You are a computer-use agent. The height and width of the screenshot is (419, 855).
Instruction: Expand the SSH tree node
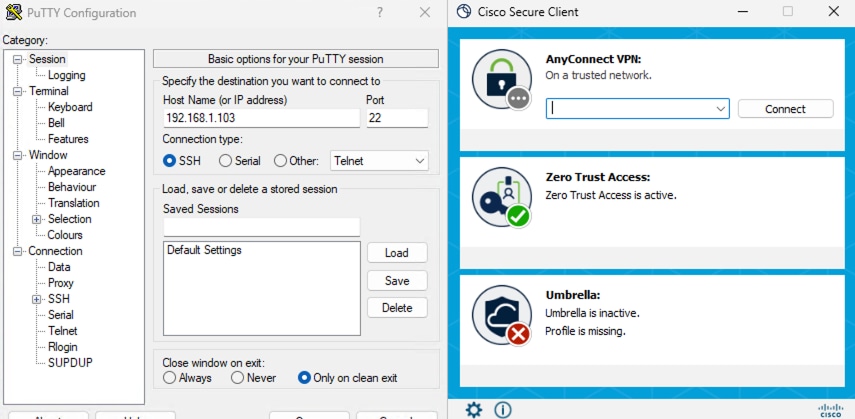coord(37,299)
